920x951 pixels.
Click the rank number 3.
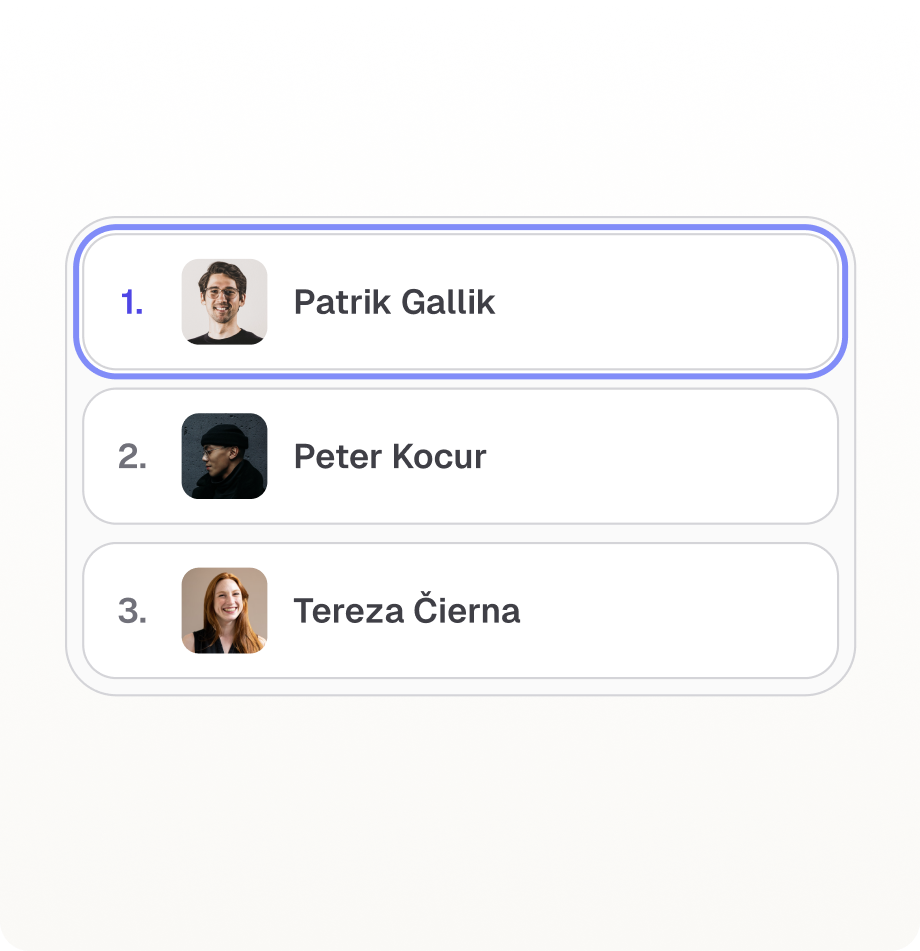tap(132, 611)
